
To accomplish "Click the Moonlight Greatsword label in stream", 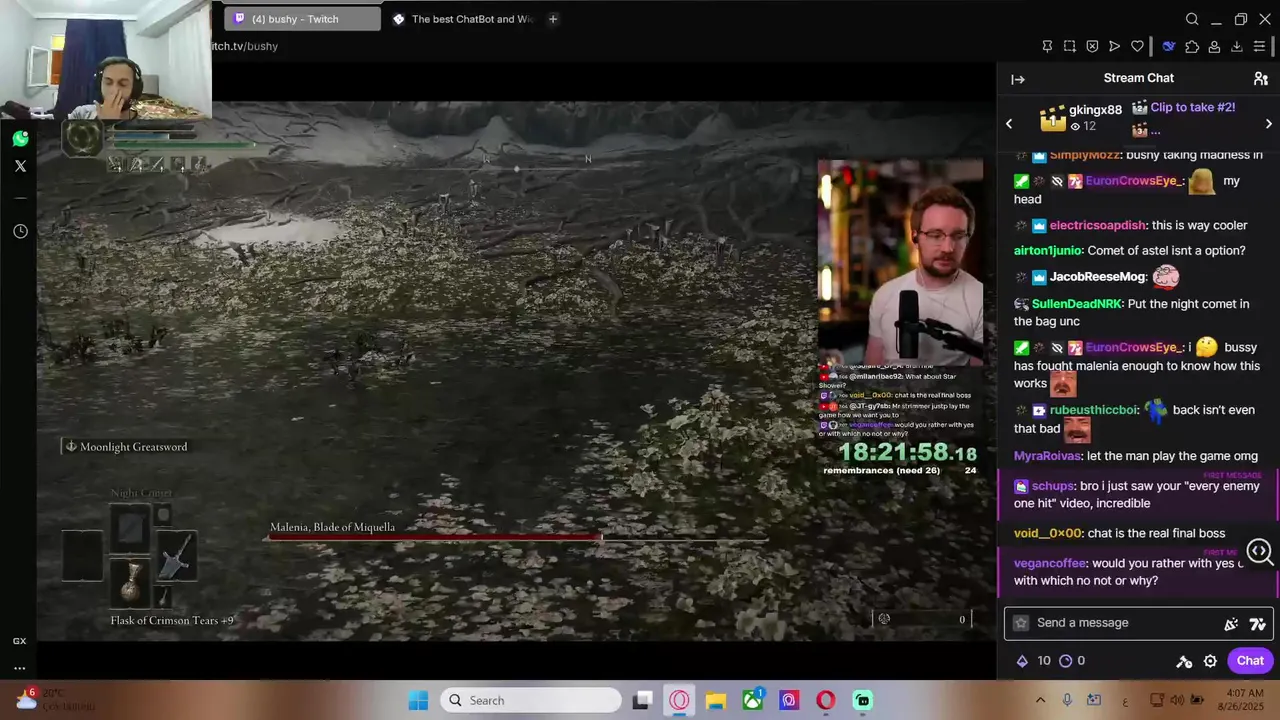I will (x=133, y=447).
